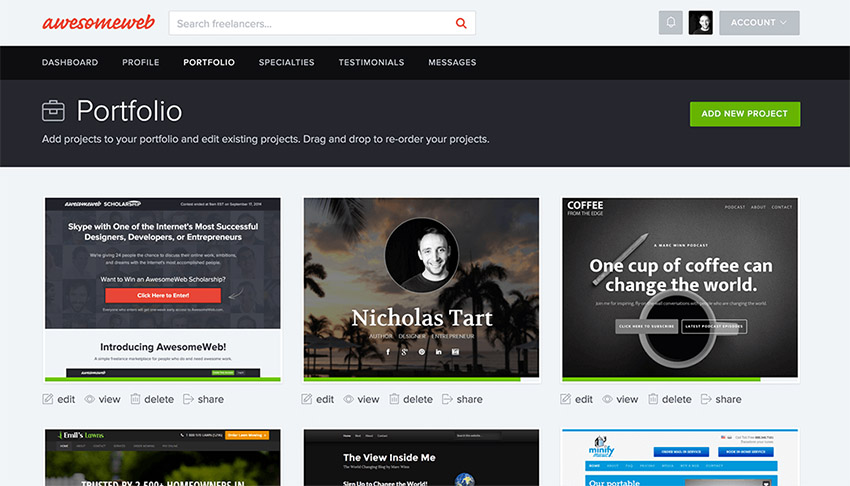Select the Coffee from the Edge thumbnail
The height and width of the screenshot is (486, 850).
(x=680, y=289)
